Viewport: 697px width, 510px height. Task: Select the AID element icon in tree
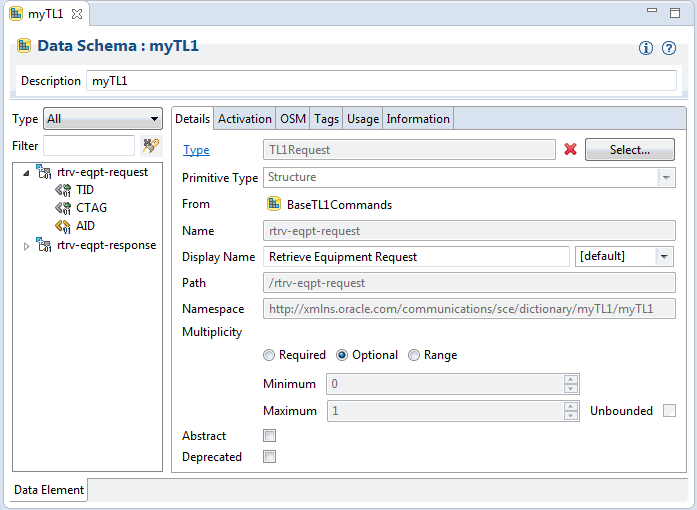tap(63, 226)
